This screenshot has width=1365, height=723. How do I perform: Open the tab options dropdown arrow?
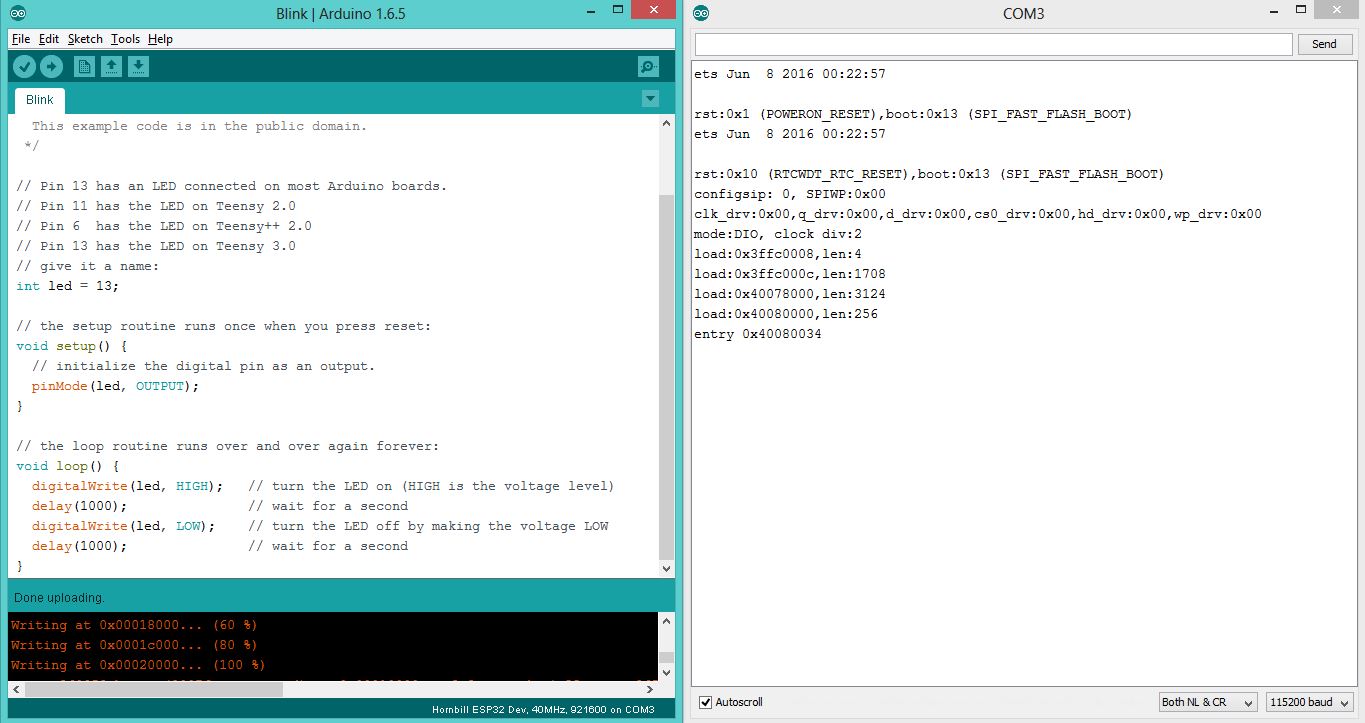tap(651, 99)
